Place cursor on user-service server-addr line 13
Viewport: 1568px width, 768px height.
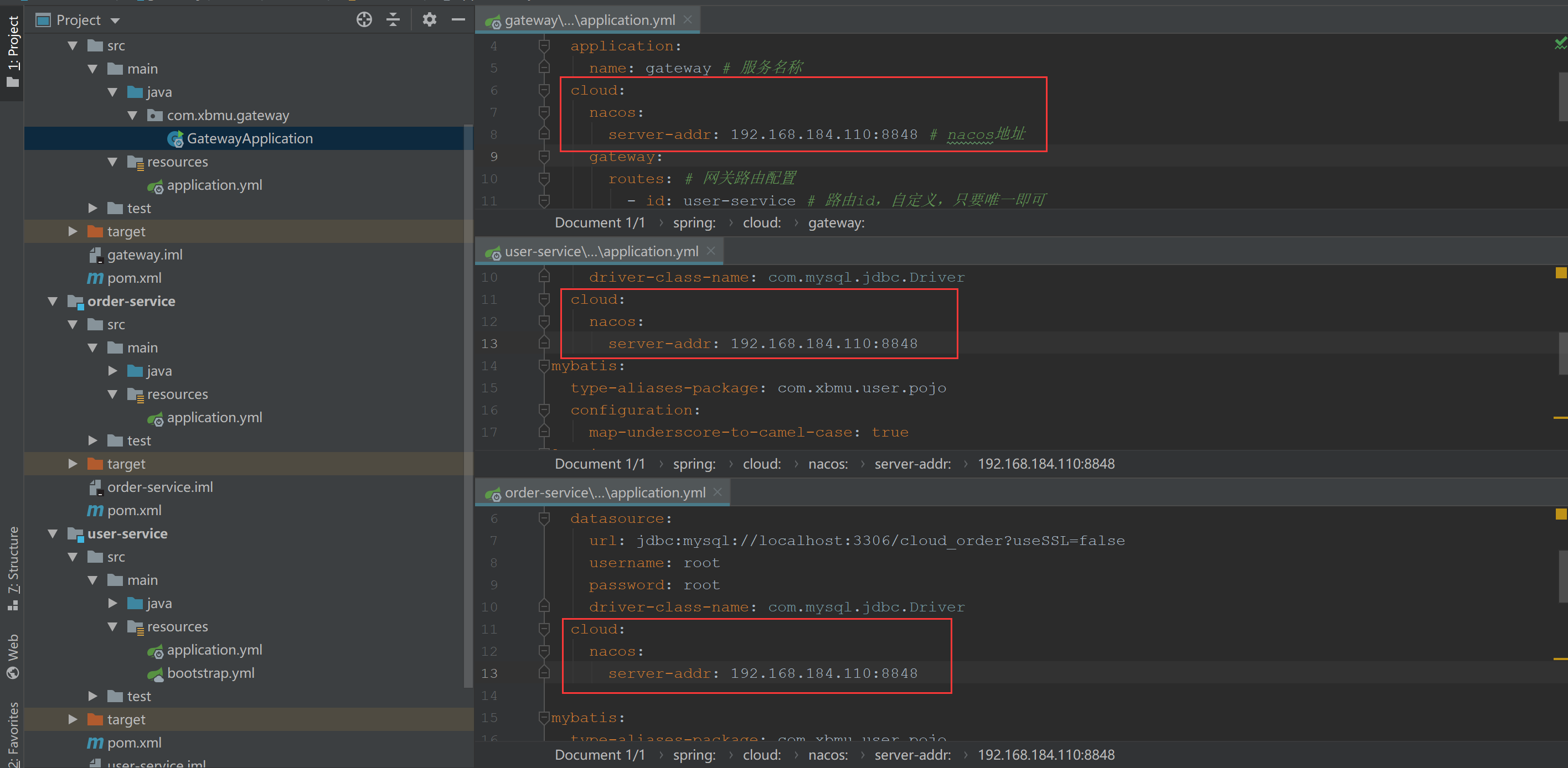tap(763, 344)
